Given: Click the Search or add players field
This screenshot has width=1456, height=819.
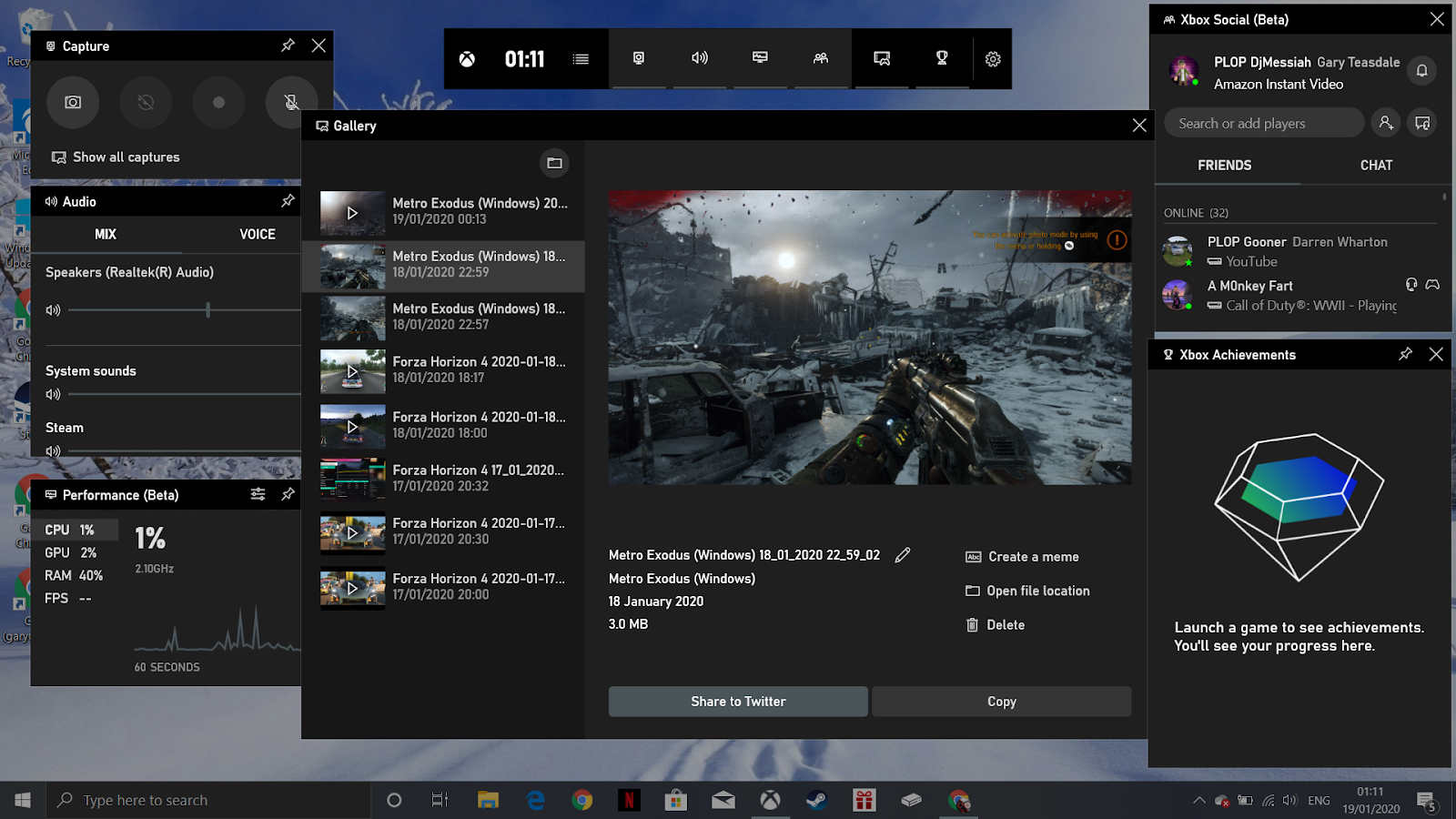Looking at the screenshot, I should pos(1264,123).
